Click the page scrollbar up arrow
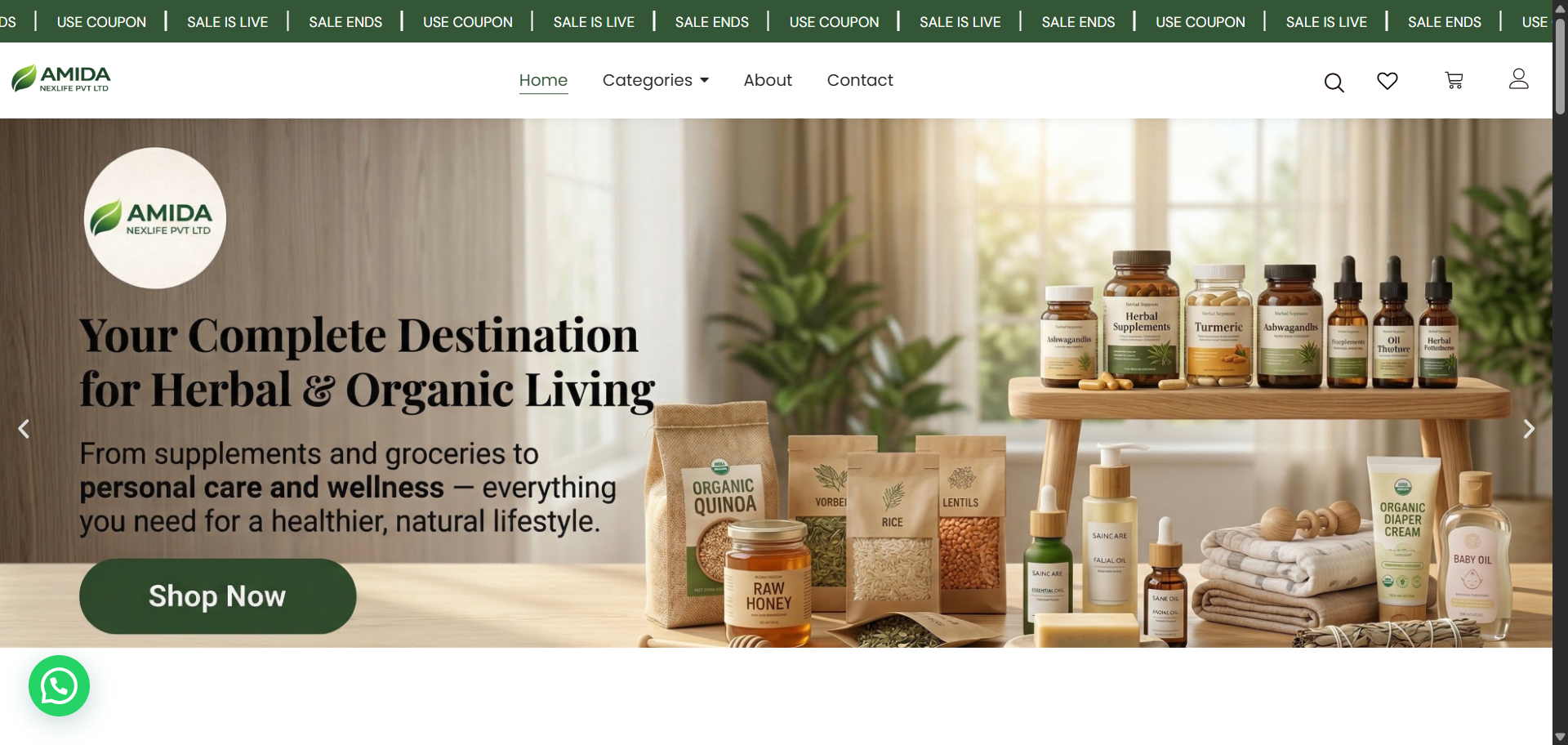This screenshot has height=745, width=1568. pyautogui.click(x=1560, y=7)
